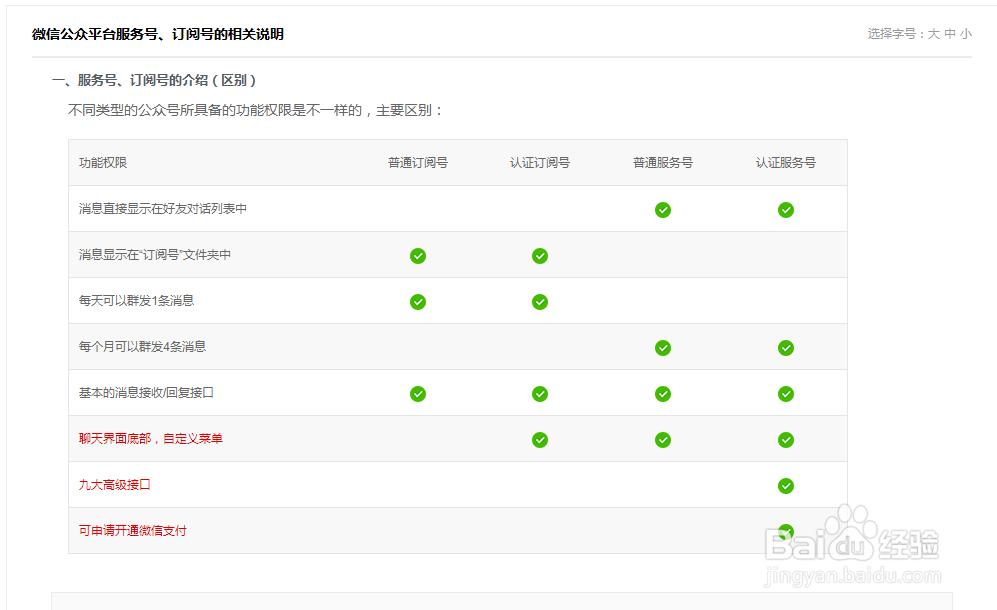Click 普通服务号 checkmark in 自定义菜单 row

point(663,440)
